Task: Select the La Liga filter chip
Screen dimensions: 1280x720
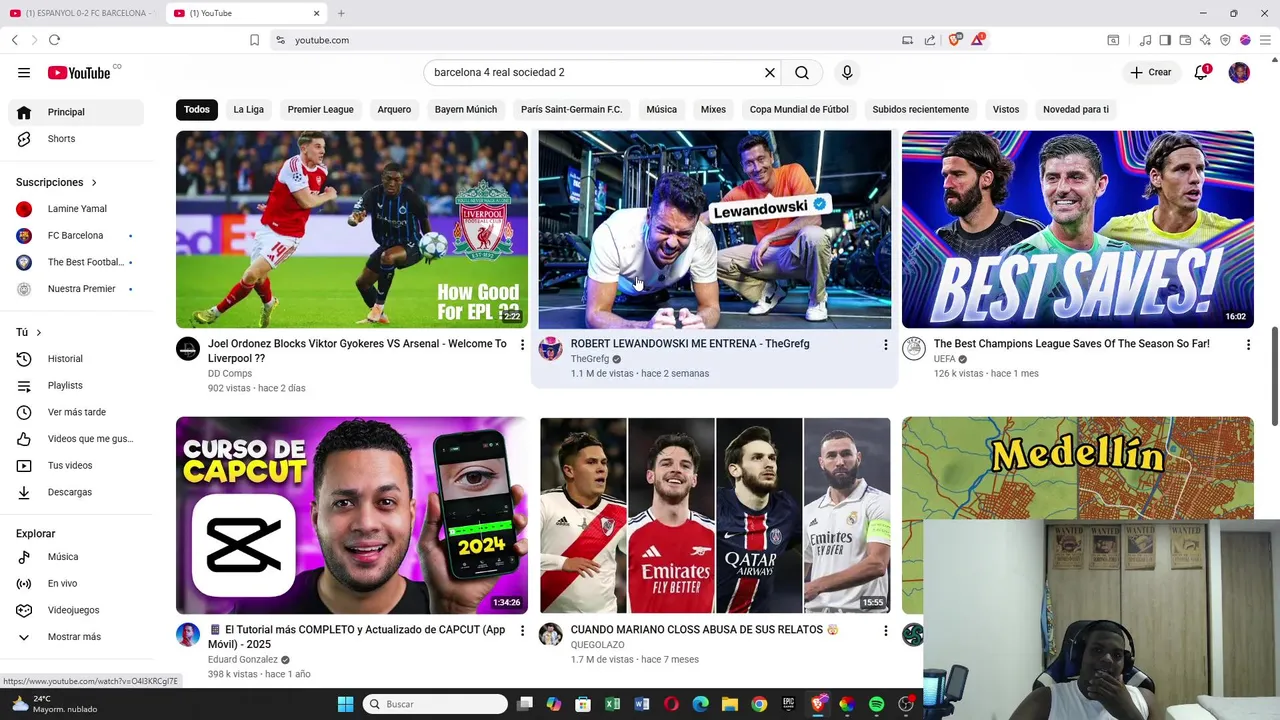Action: [x=249, y=109]
